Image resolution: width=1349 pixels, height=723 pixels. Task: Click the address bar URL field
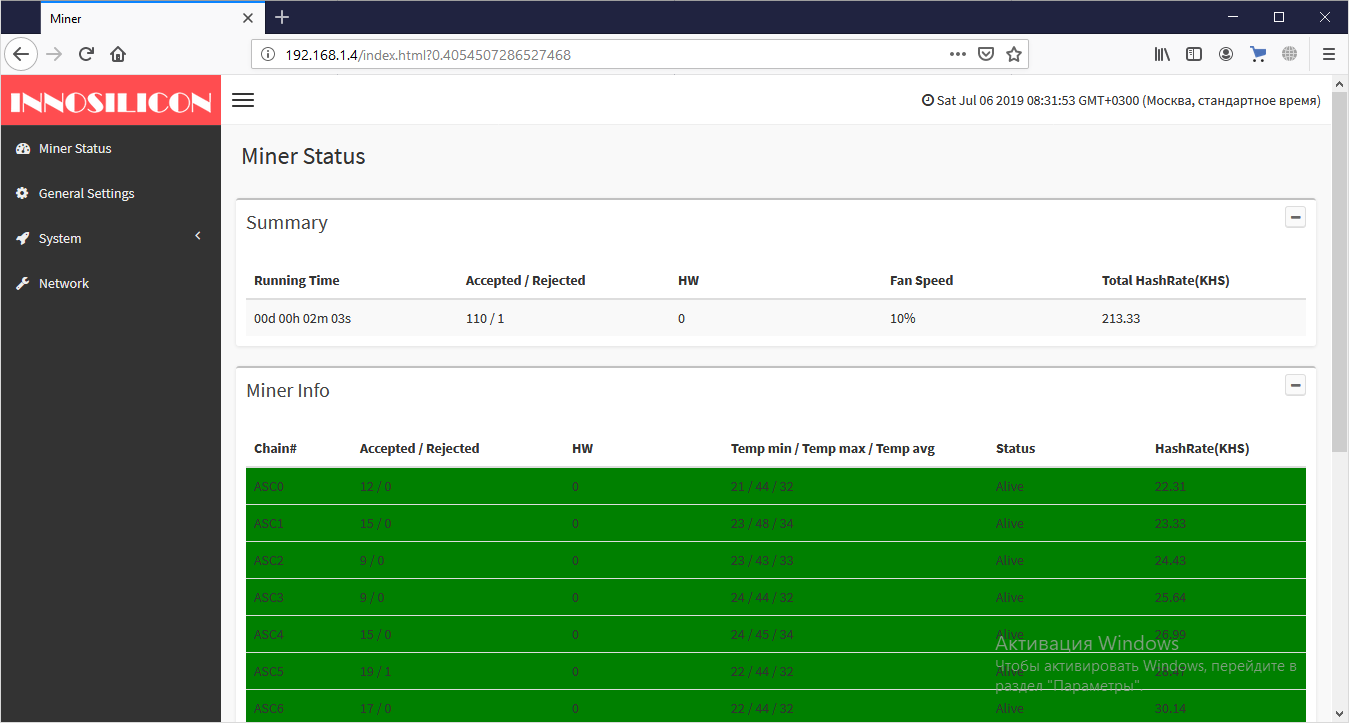pyautogui.click(x=600, y=54)
